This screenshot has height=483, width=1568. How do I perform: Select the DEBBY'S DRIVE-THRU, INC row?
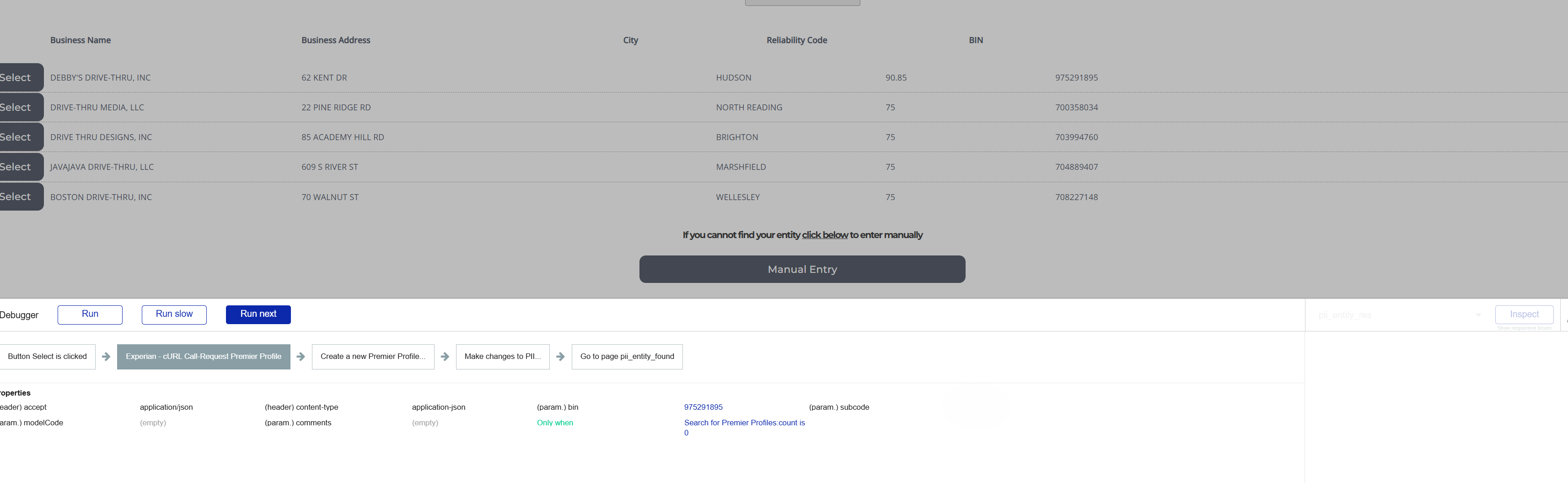pyautogui.click(x=18, y=77)
